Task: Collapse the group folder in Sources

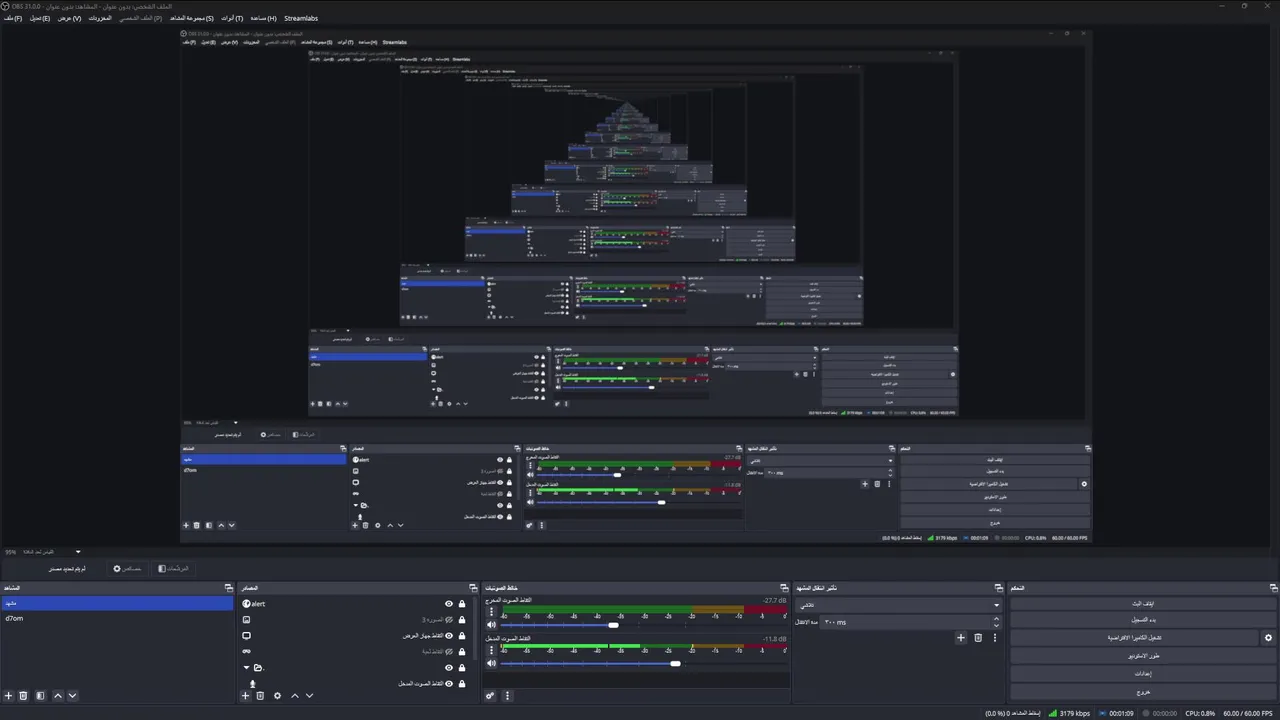Action: tap(247, 667)
